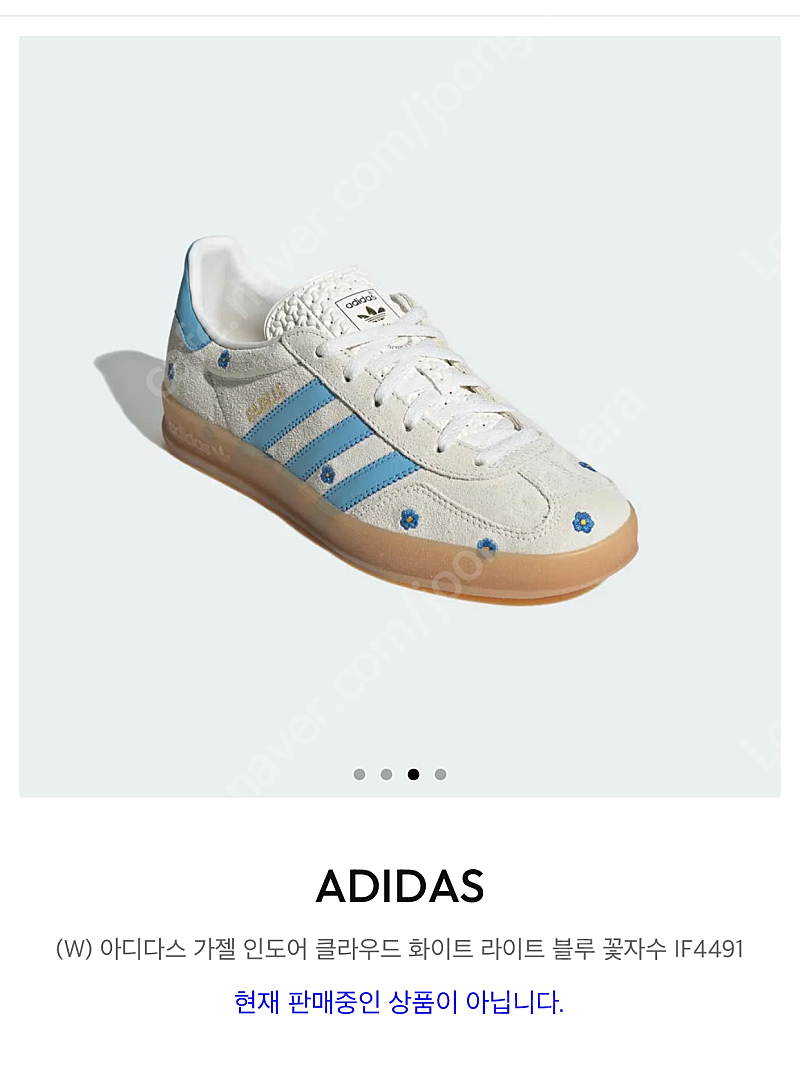This screenshot has width=800, height=1067.
Task: Select the second carousel dot indicator
Action: click(x=386, y=774)
